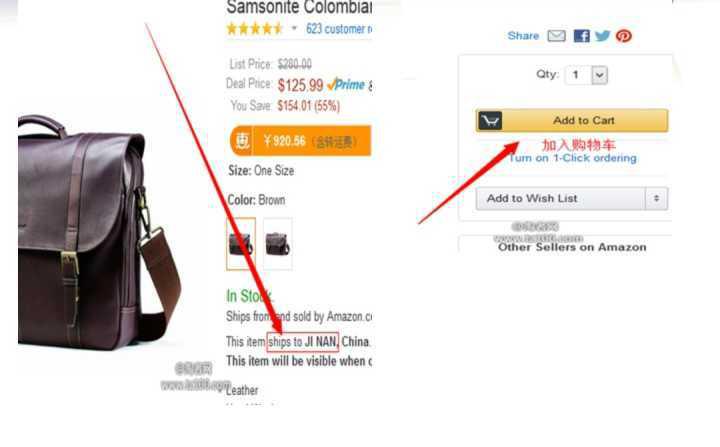Screen dimensions: 720x447
Task: Select the first brown bag color swatch
Action: [x=241, y=243]
